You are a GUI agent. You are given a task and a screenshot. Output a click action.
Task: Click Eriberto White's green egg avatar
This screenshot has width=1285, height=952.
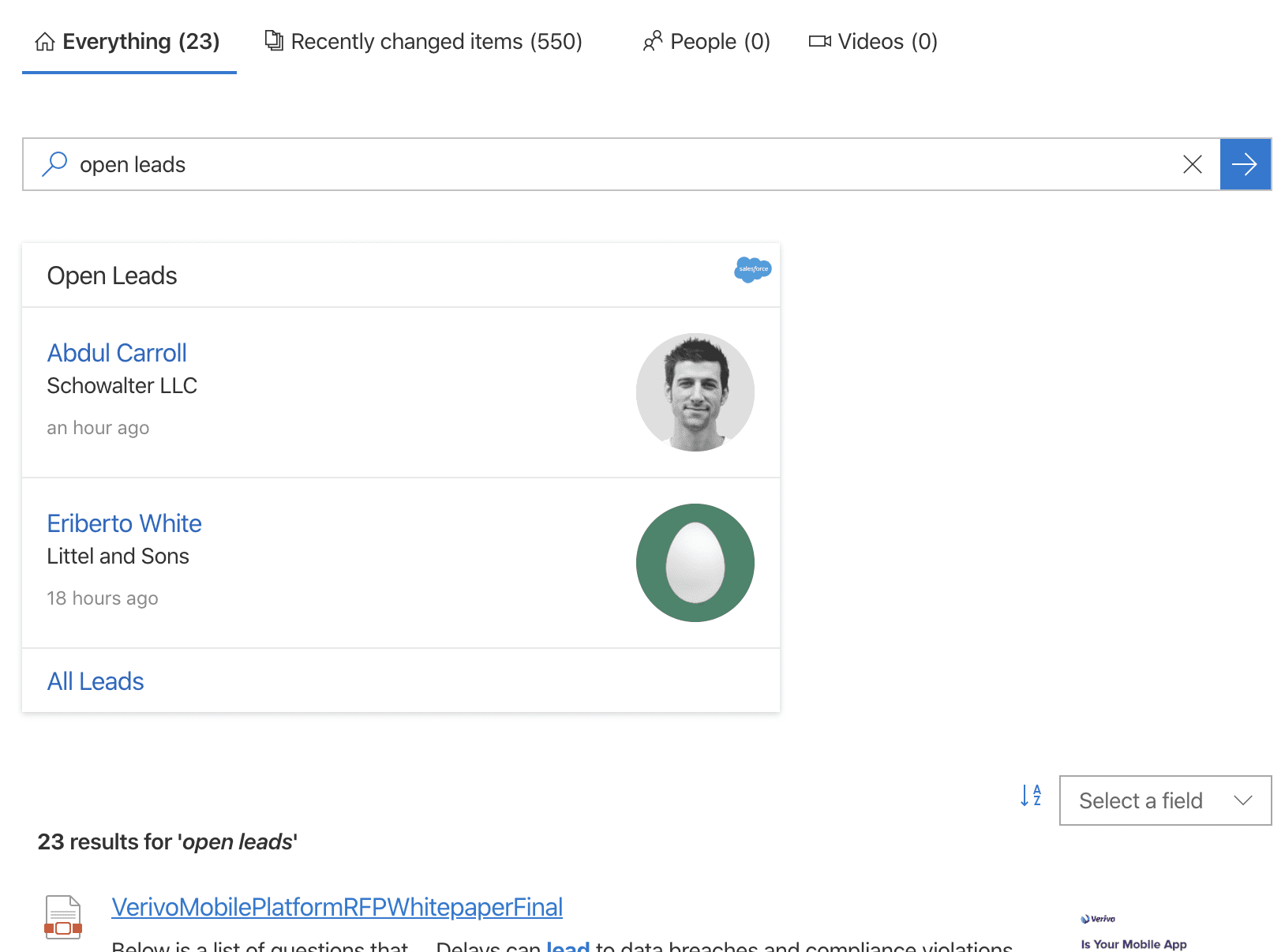695,562
